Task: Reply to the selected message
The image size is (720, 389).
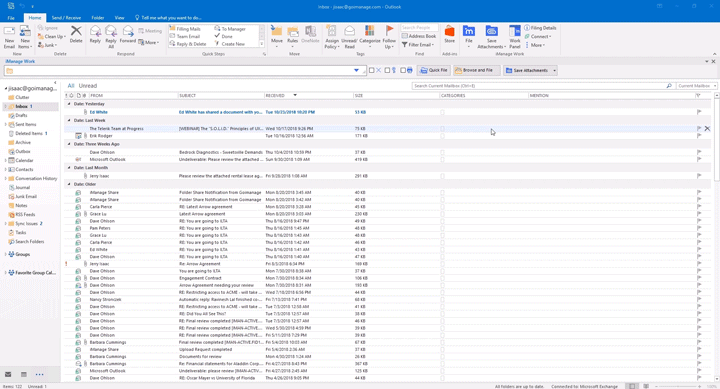Action: click(x=95, y=35)
